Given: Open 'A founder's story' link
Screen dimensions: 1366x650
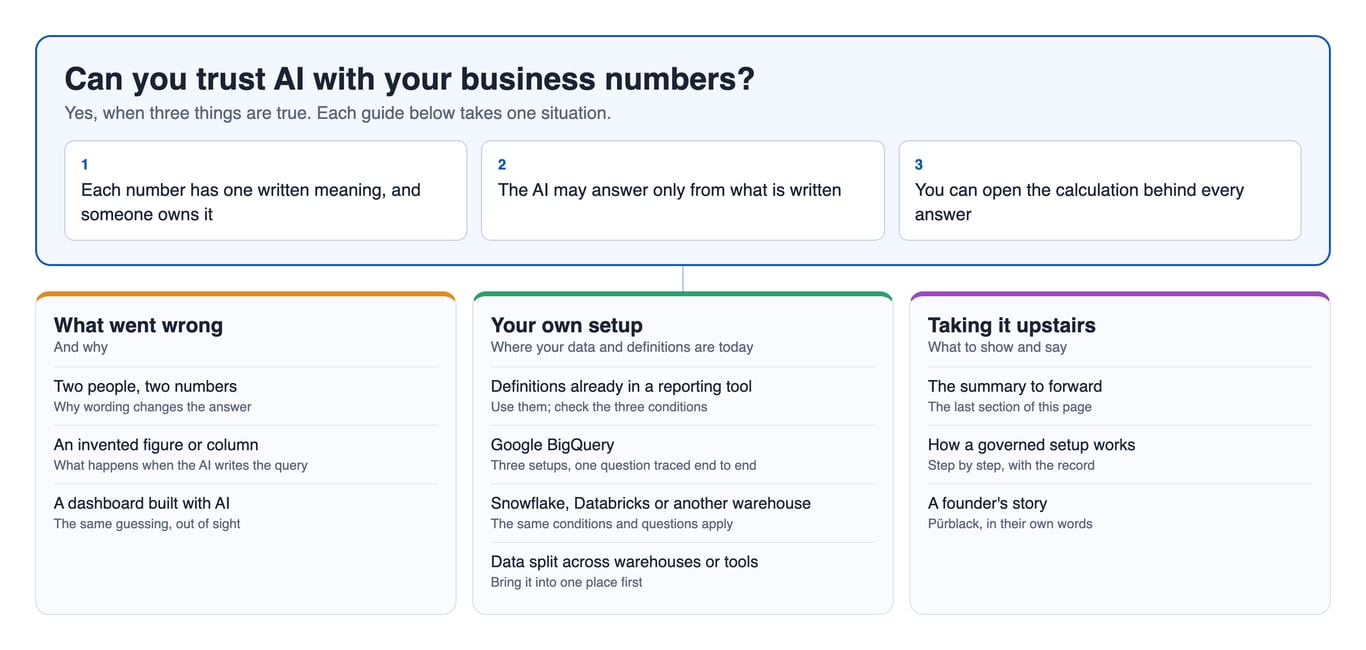Looking at the screenshot, I should pyautogui.click(x=1119, y=513).
